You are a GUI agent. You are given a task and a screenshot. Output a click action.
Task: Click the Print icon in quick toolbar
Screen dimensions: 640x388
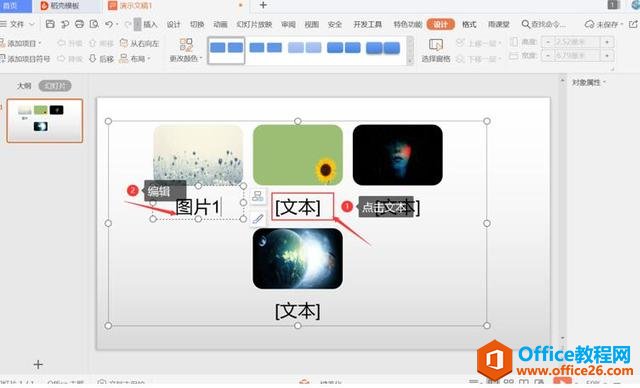79,24
